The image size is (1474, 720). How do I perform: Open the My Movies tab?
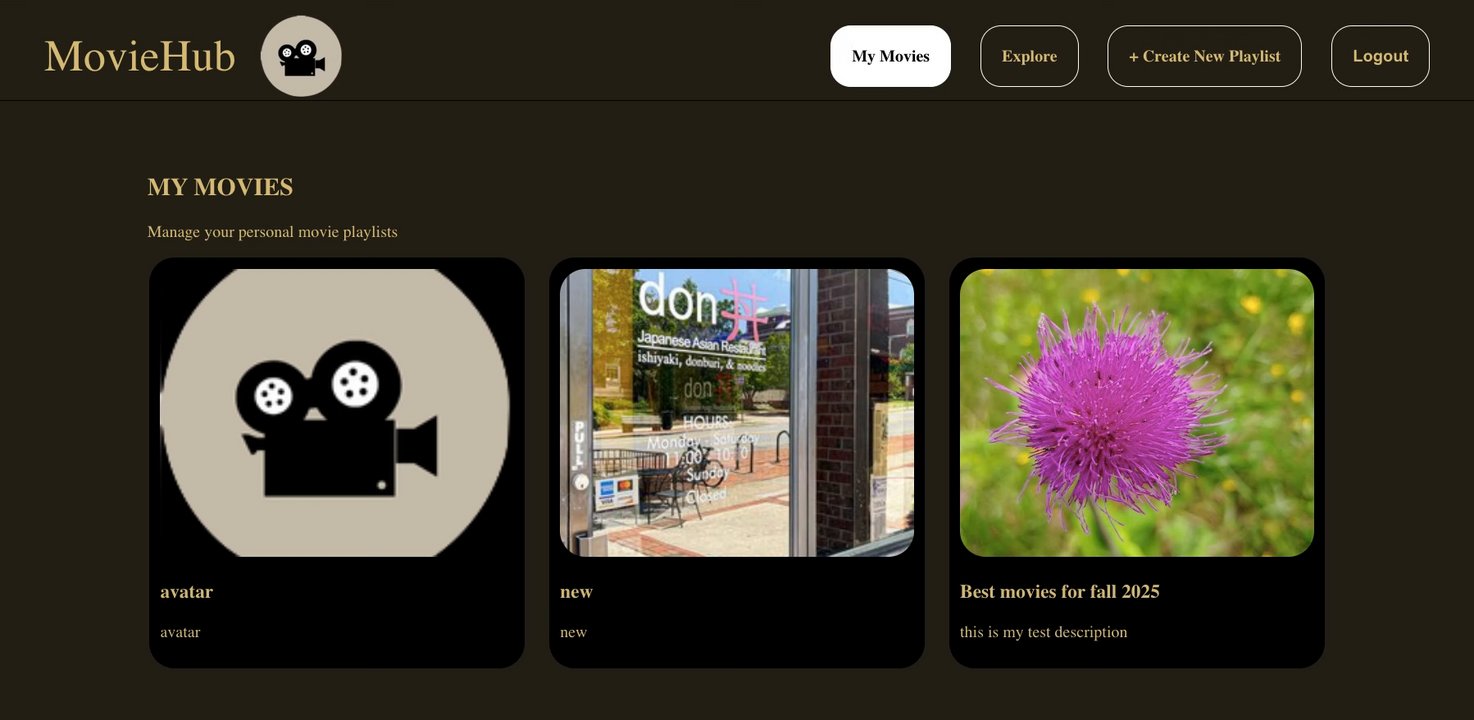tap(890, 56)
